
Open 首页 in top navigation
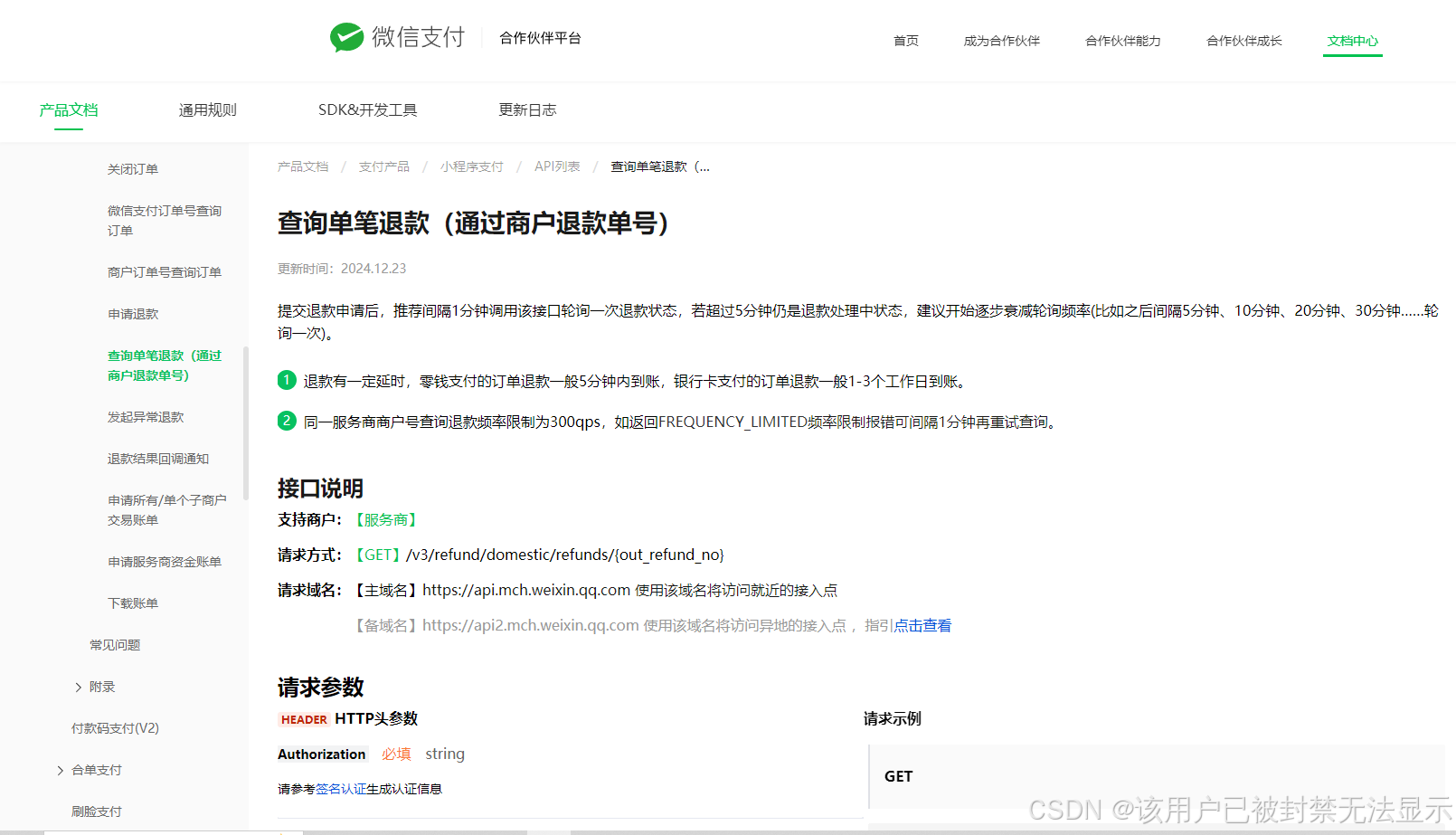click(x=905, y=41)
